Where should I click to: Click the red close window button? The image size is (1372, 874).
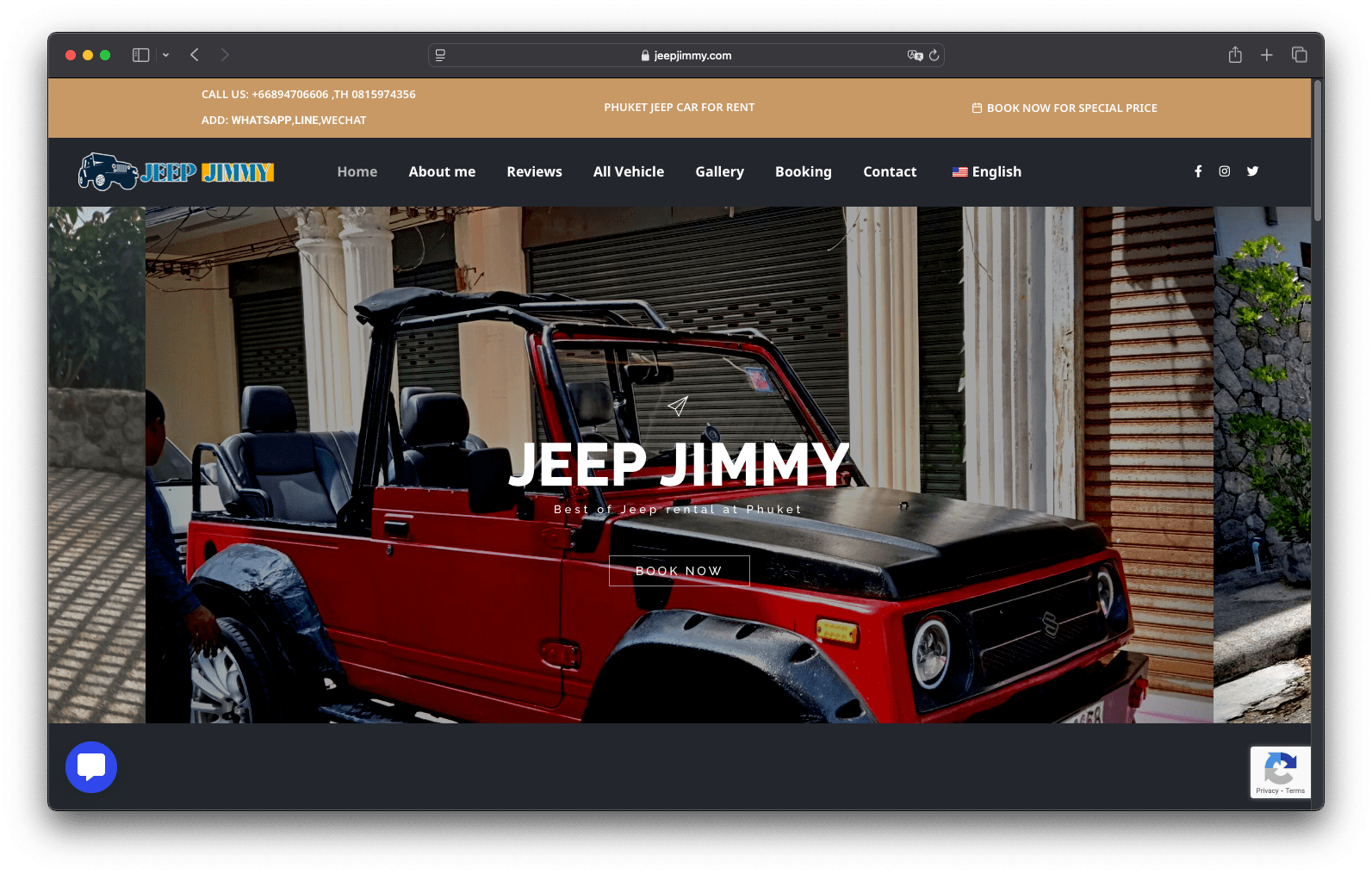(71, 55)
